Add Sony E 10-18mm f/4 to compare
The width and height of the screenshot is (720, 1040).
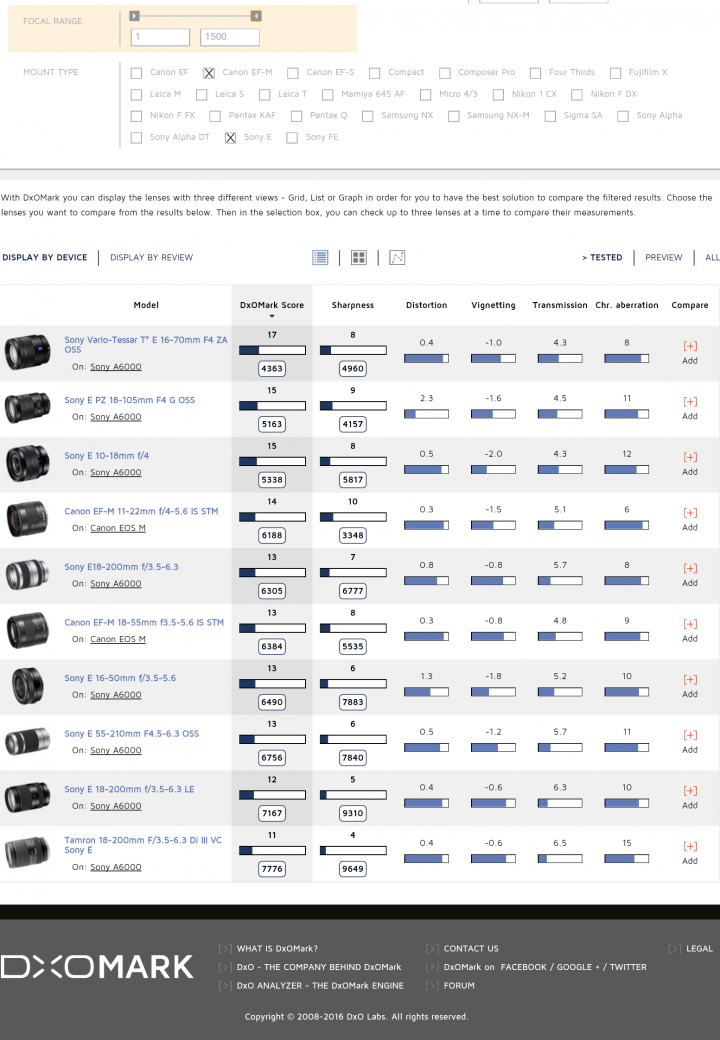690,464
